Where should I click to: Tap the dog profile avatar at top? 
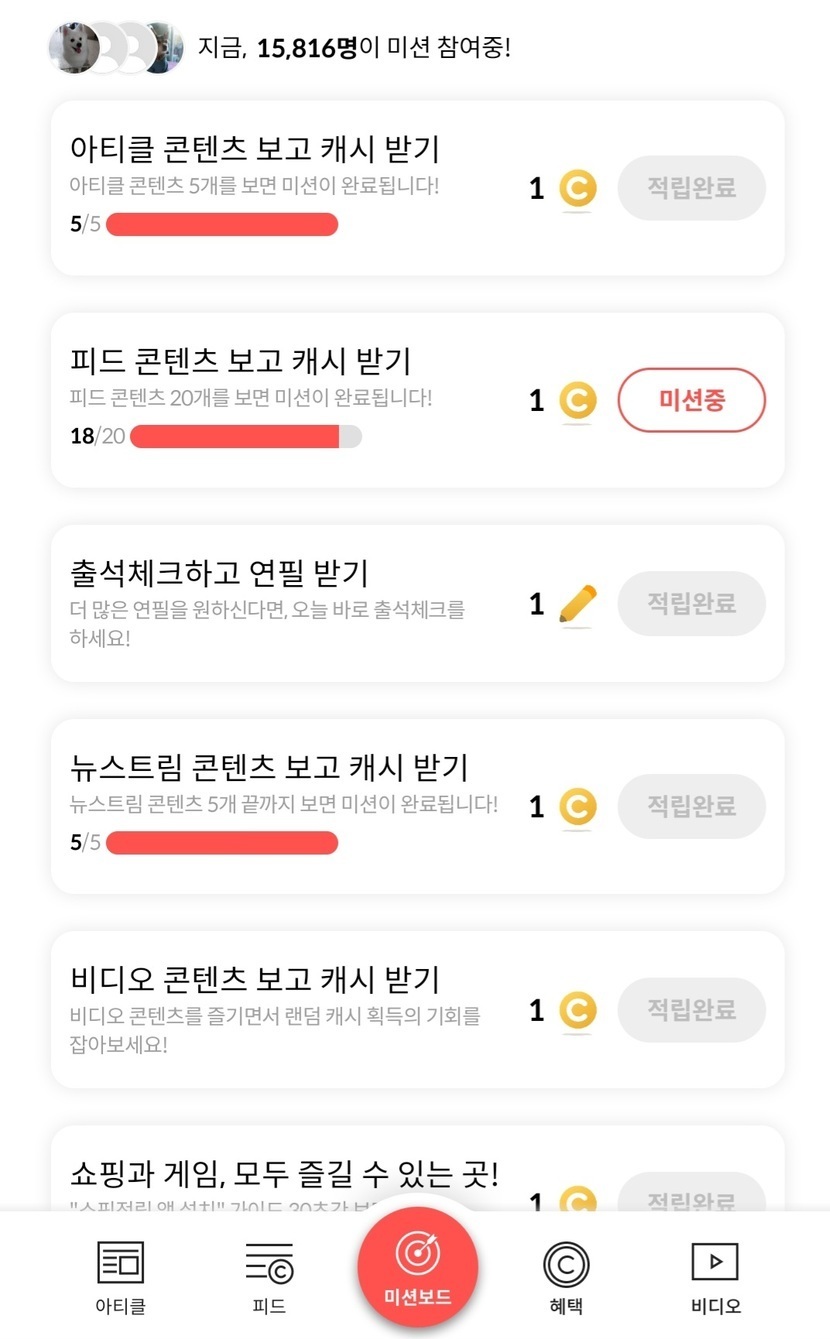tap(74, 47)
